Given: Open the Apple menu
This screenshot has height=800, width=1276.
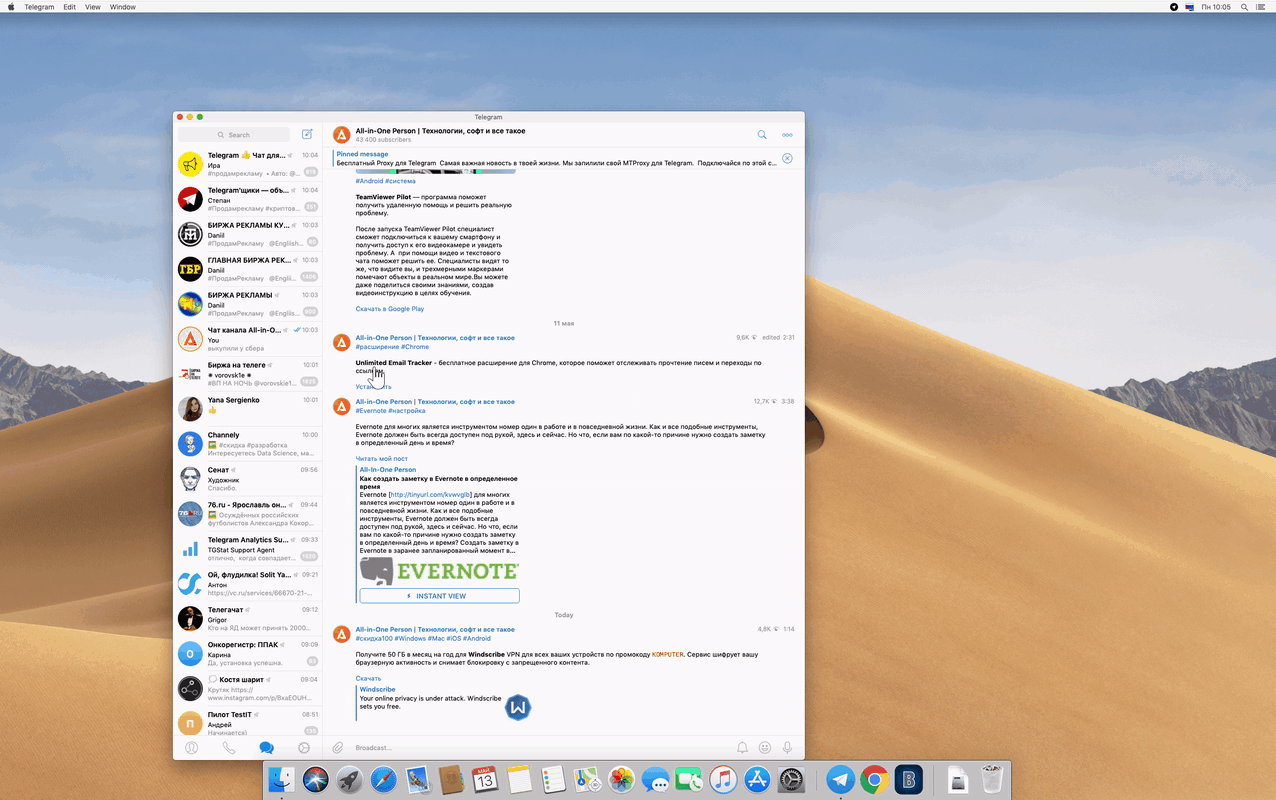Looking at the screenshot, I should coord(11,7).
